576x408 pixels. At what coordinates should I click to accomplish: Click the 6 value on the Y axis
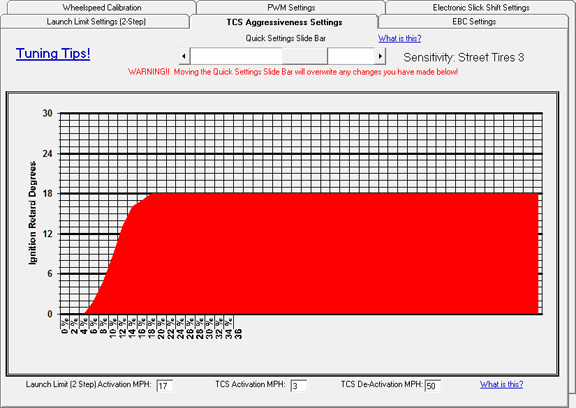click(x=50, y=274)
